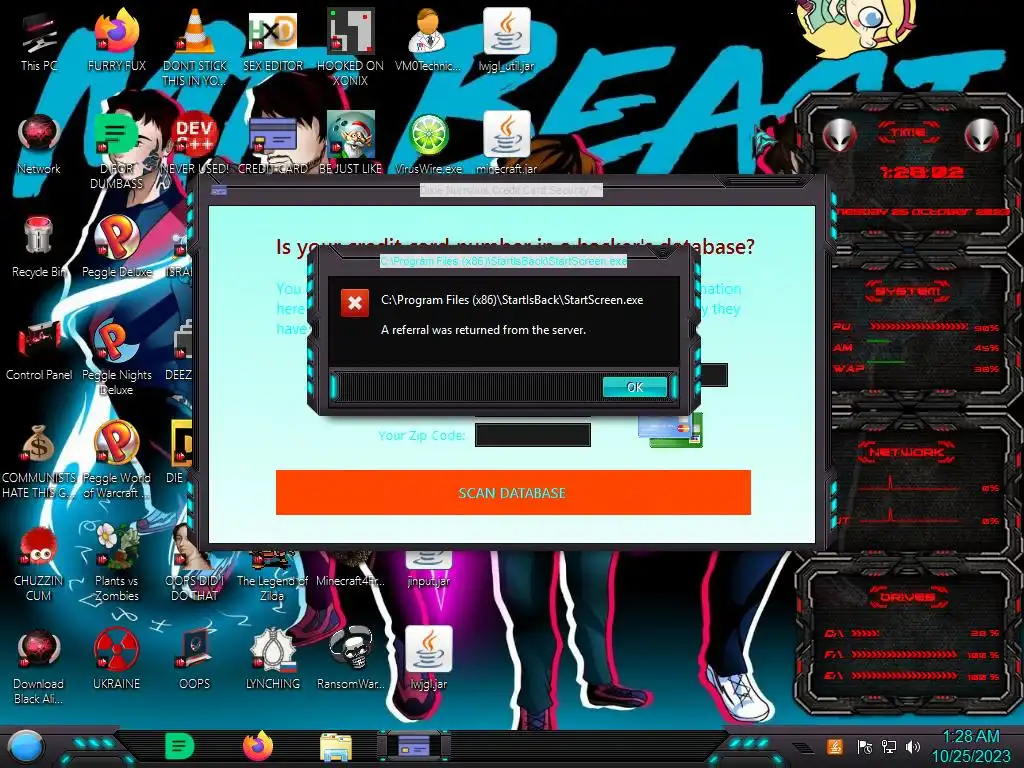This screenshot has width=1024, height=768.
Task: Click the Time gadget heading on the sidebar
Action: point(908,132)
